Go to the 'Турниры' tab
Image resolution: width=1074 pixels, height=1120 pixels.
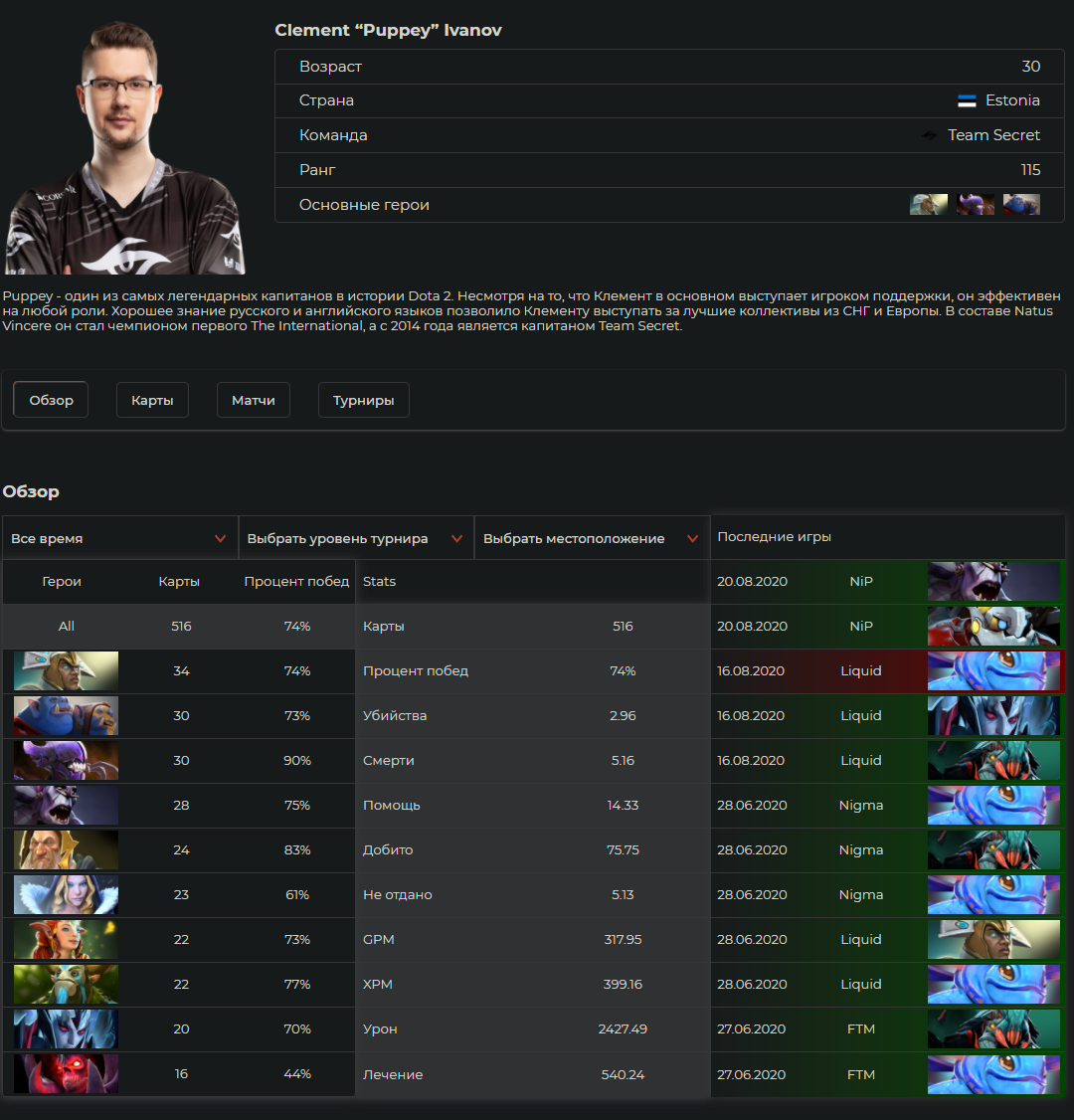pos(364,400)
